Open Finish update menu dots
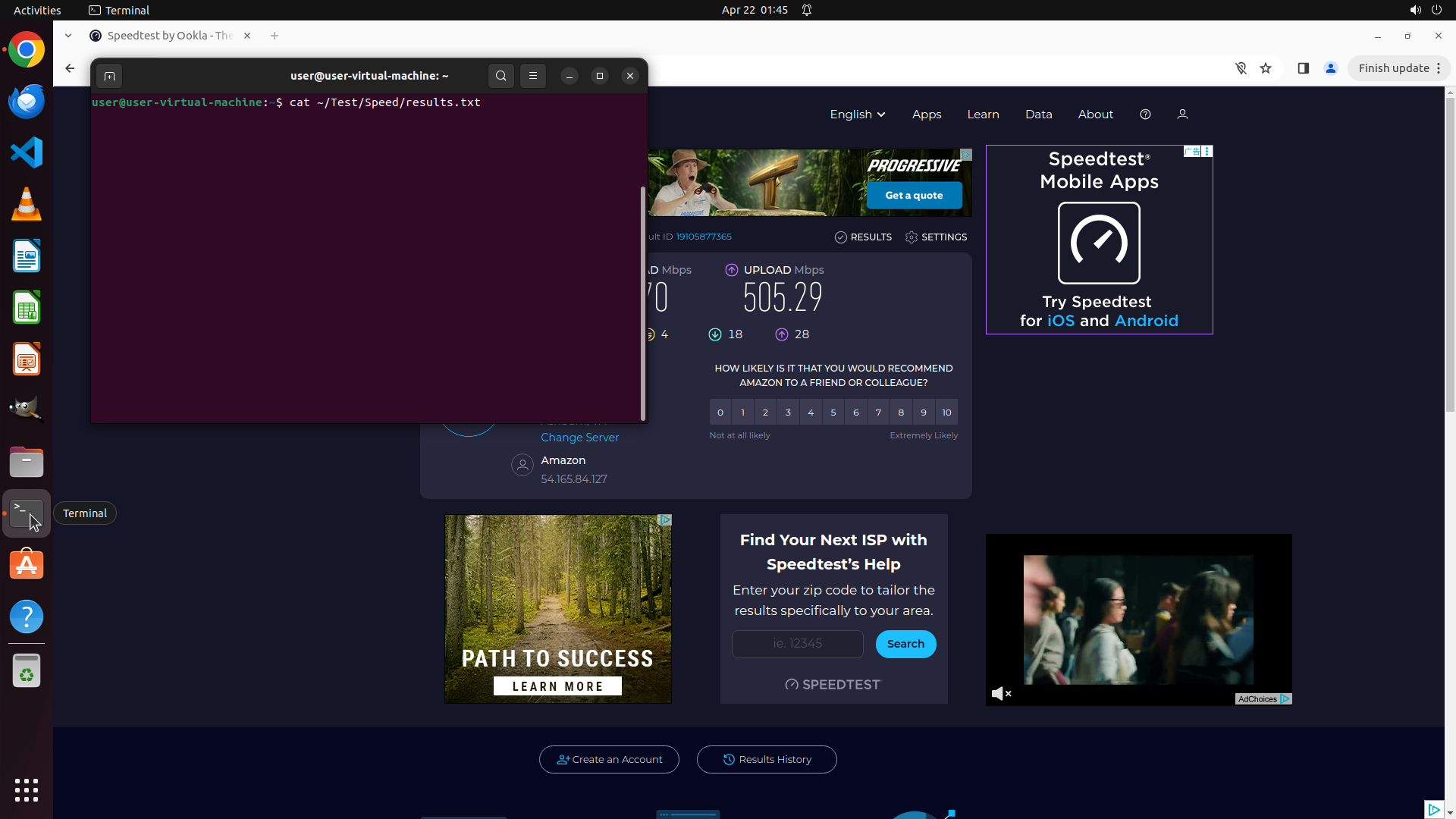Image resolution: width=1456 pixels, height=819 pixels. pos(1439,68)
